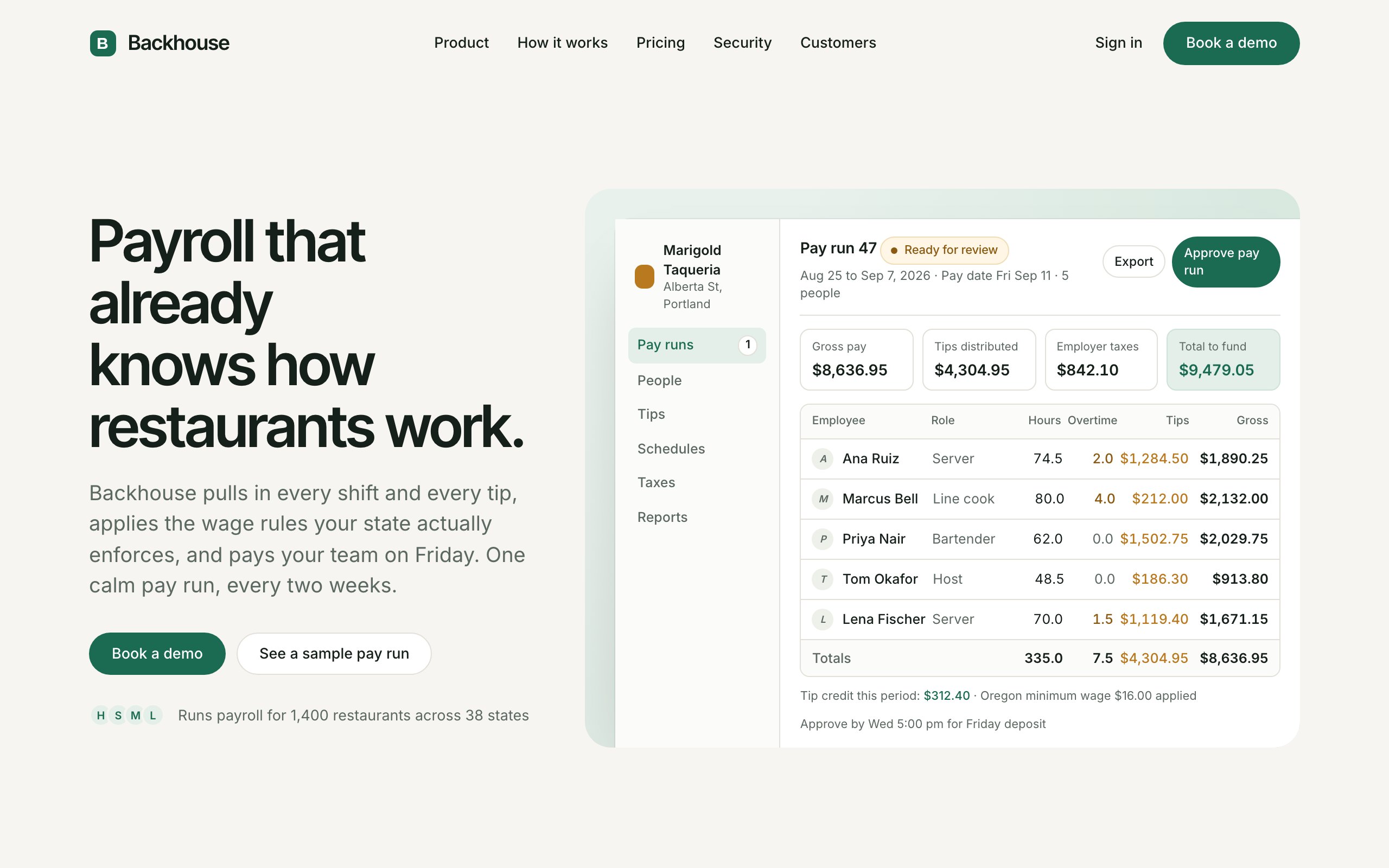This screenshot has width=1389, height=868.
Task: Click the avatar badge next to Lena Fischer
Action: coord(823,620)
